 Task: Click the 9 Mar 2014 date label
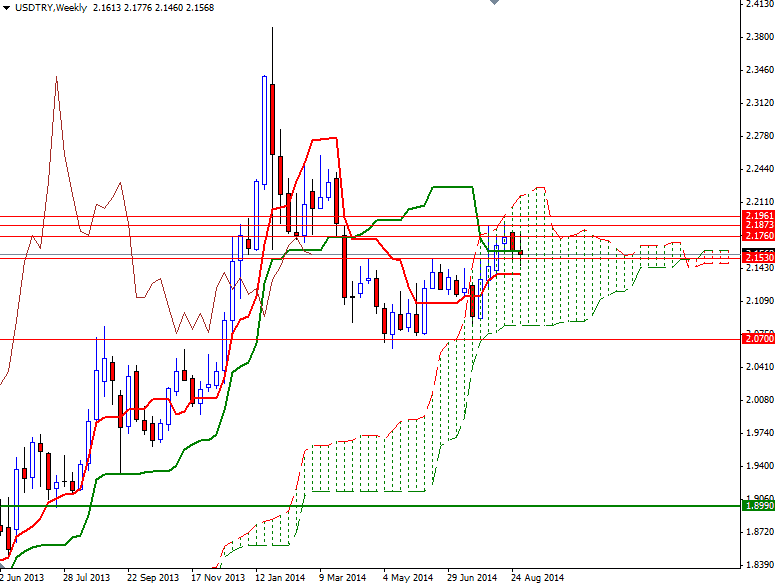tap(343, 577)
